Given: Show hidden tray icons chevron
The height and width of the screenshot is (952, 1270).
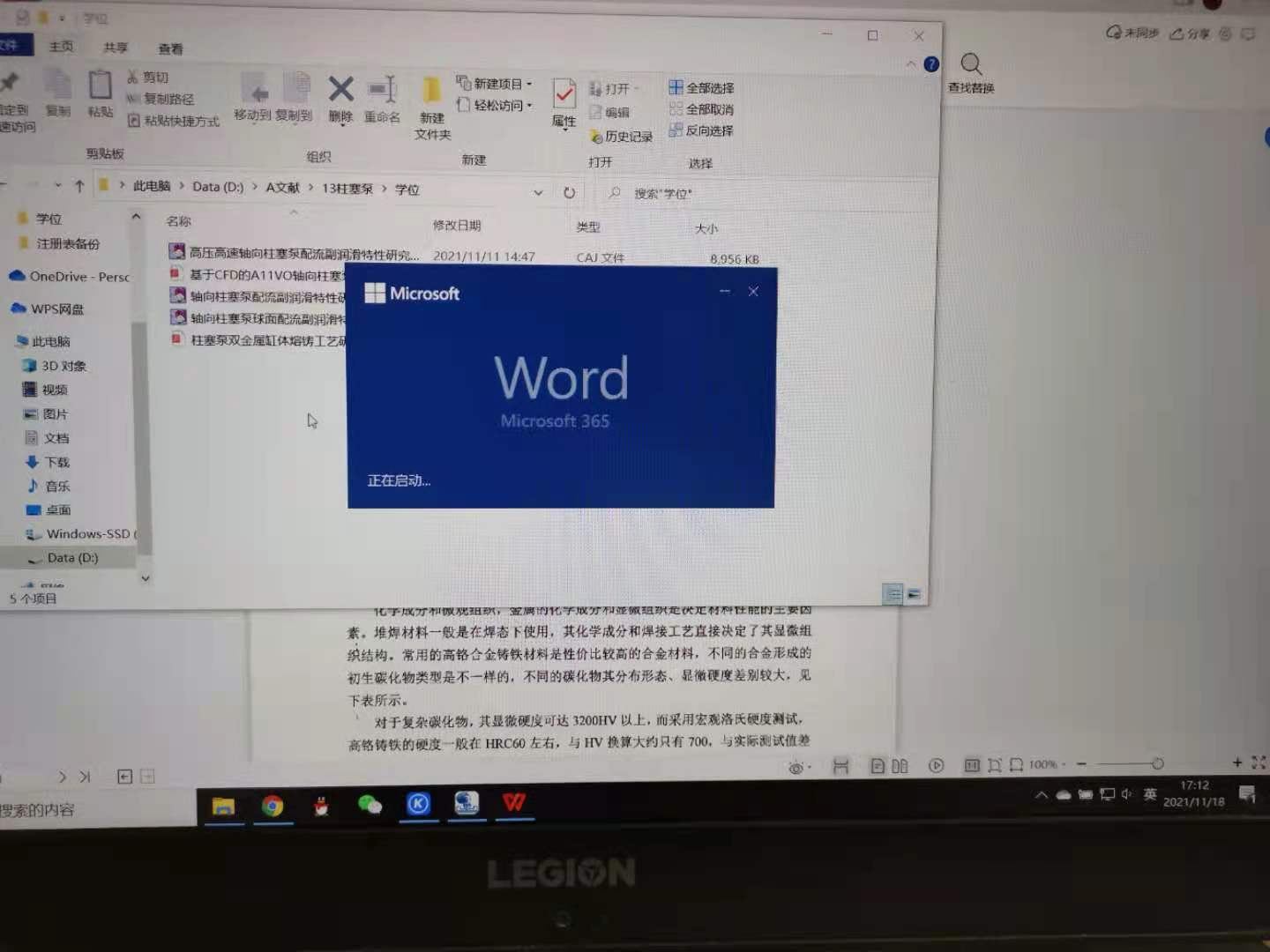Looking at the screenshot, I should pos(1042,795).
